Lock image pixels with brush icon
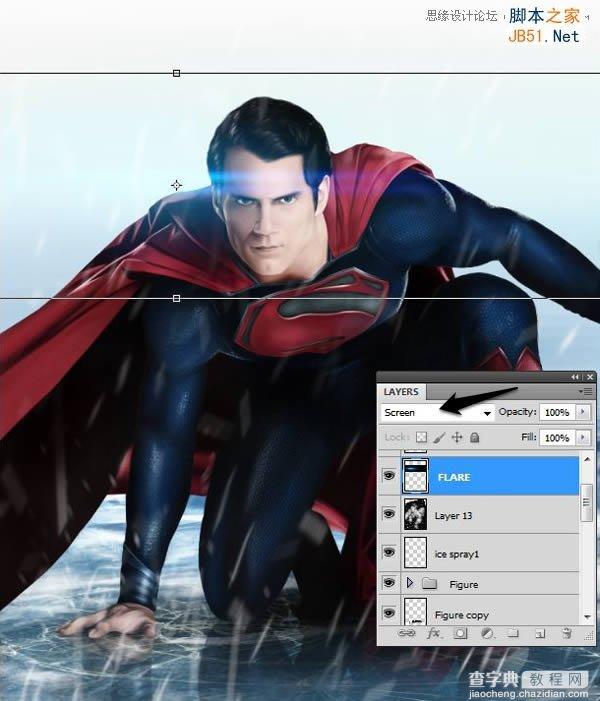 point(439,437)
